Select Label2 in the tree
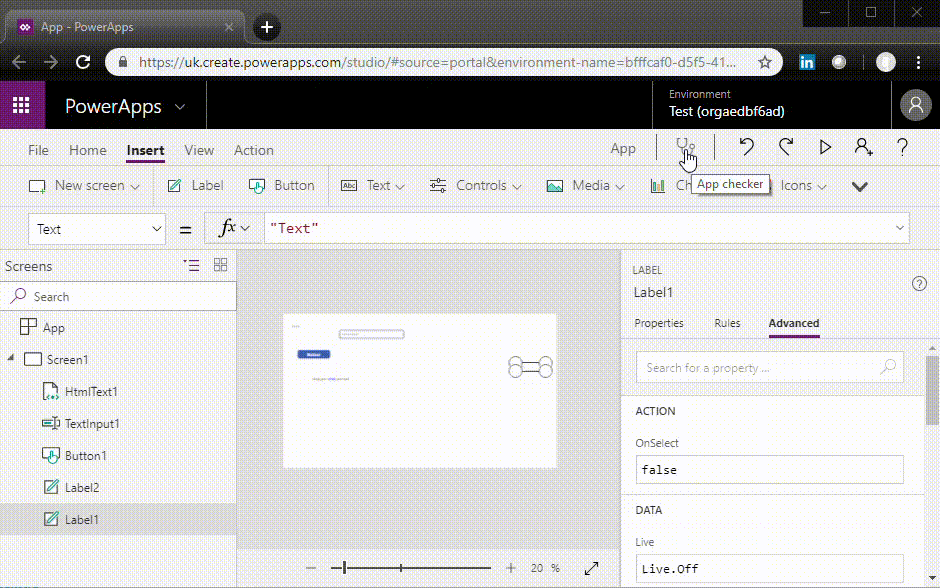 [x=118, y=487]
